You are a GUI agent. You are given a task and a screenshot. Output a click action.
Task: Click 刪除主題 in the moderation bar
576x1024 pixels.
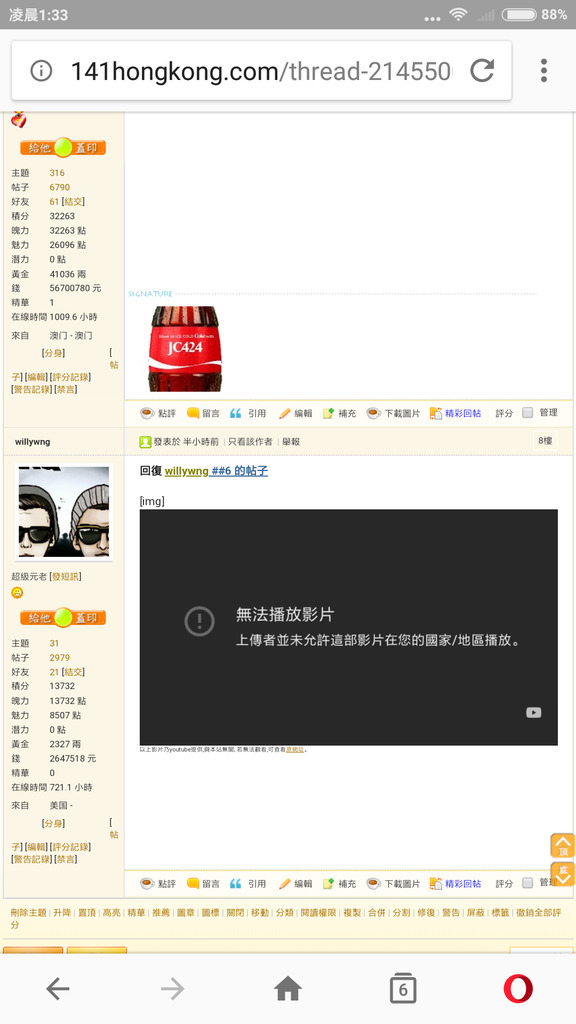point(28,912)
